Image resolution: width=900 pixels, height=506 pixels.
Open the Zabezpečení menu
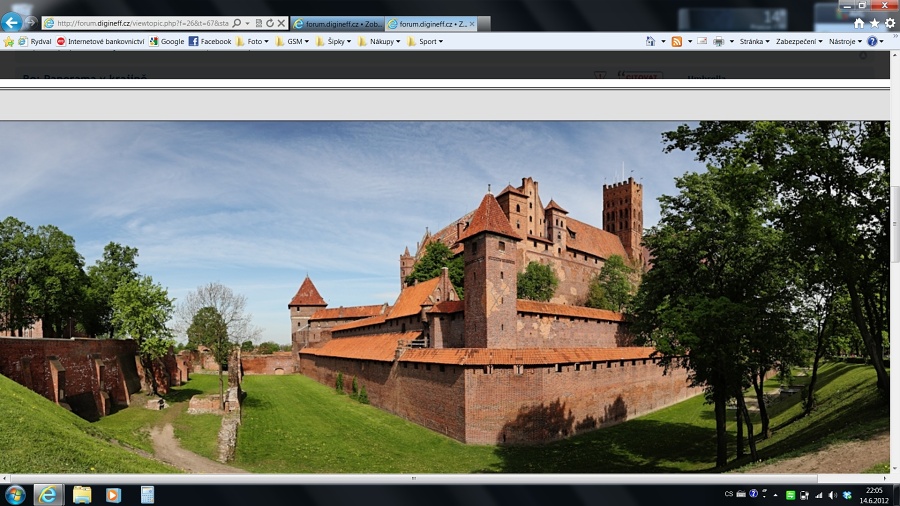tap(798, 42)
